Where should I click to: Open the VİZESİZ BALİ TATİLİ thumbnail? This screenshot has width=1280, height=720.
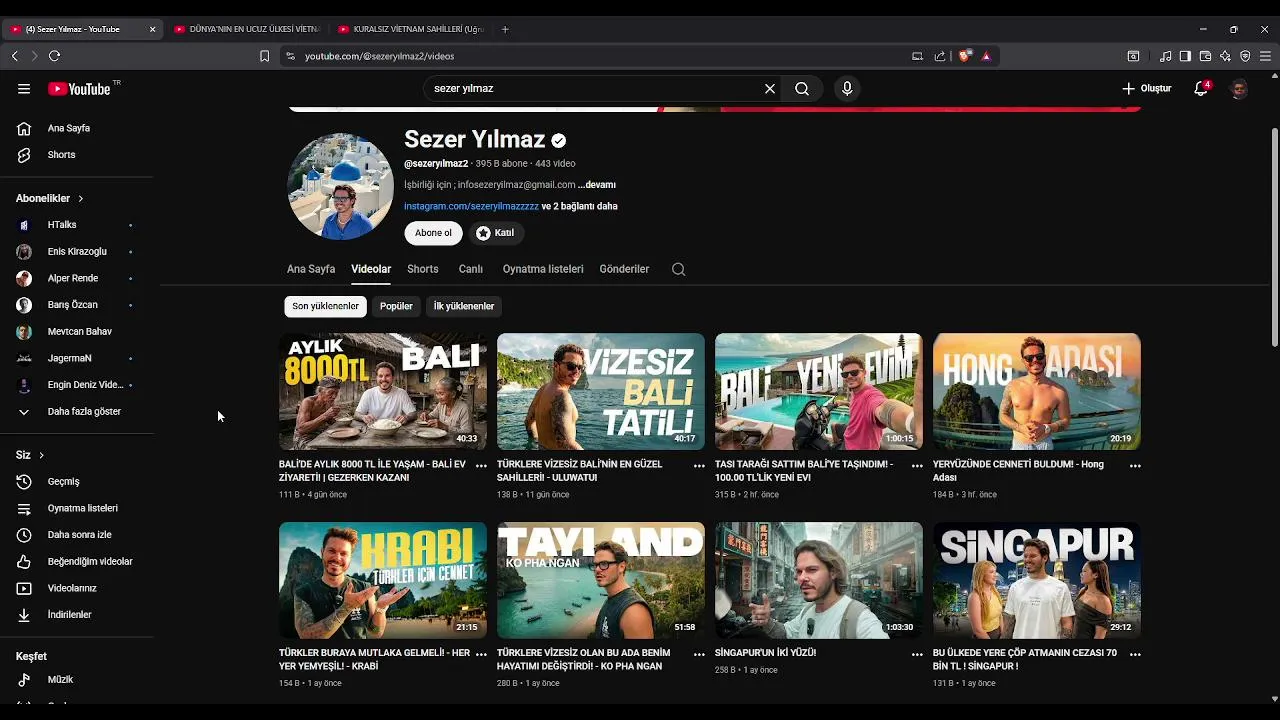point(601,392)
